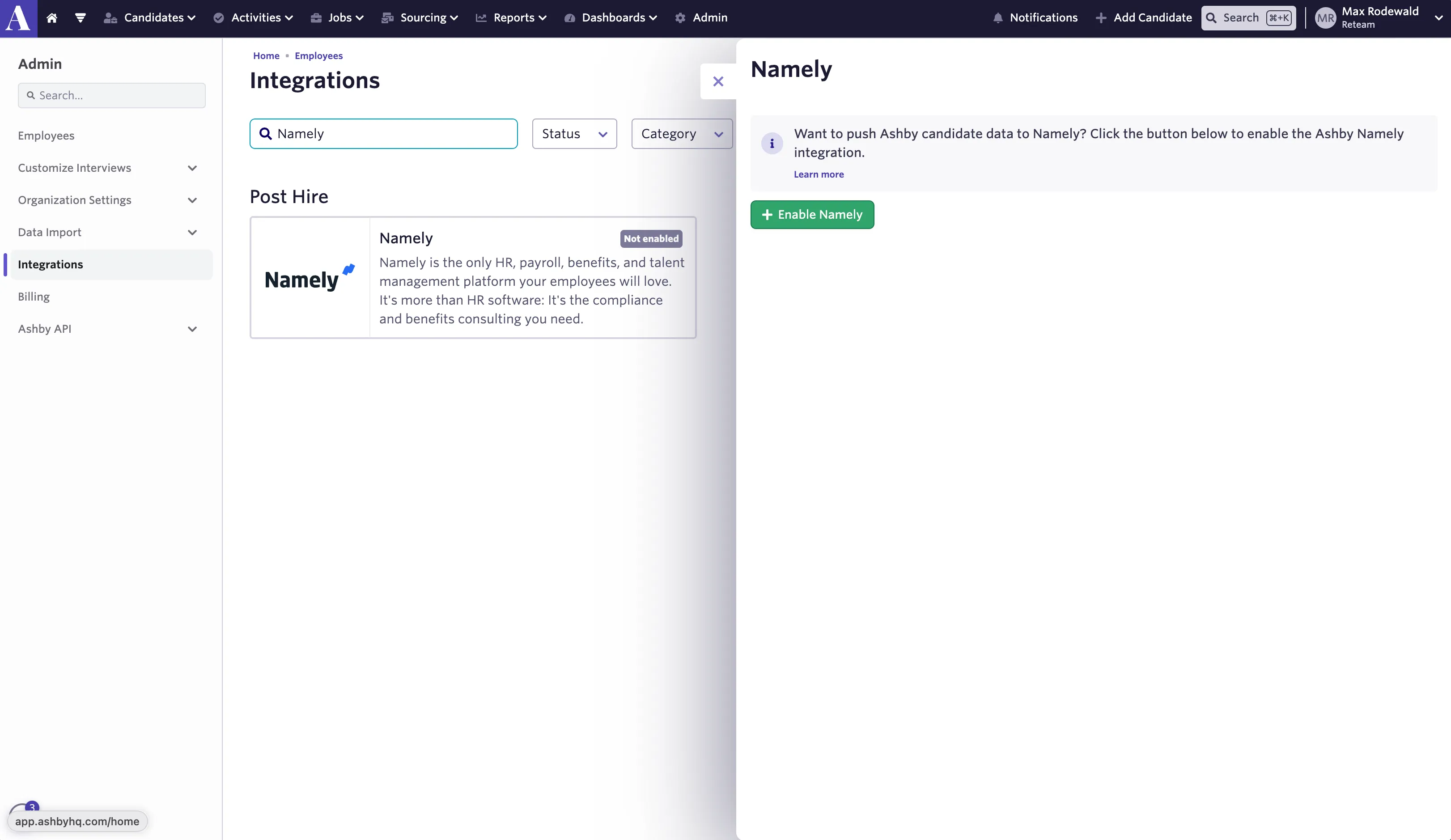Open the Jobs menu
The height and width of the screenshot is (840, 1451).
(337, 18)
